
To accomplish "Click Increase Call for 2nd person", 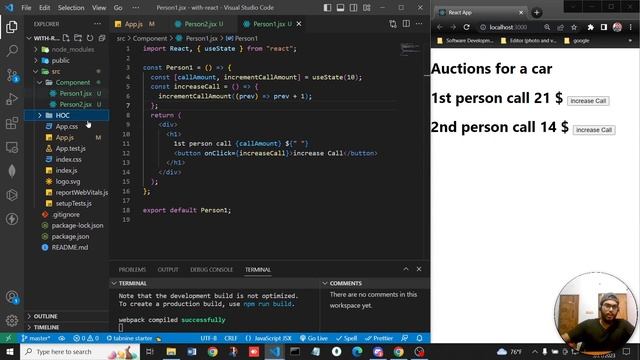I will pos(594,130).
